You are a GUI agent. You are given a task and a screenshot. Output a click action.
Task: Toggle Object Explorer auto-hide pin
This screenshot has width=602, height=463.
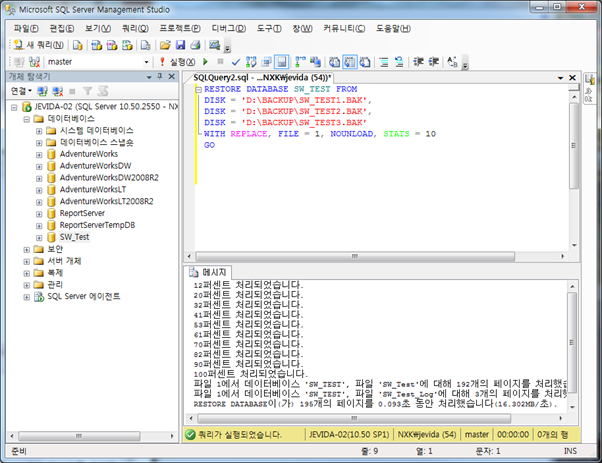[160, 76]
